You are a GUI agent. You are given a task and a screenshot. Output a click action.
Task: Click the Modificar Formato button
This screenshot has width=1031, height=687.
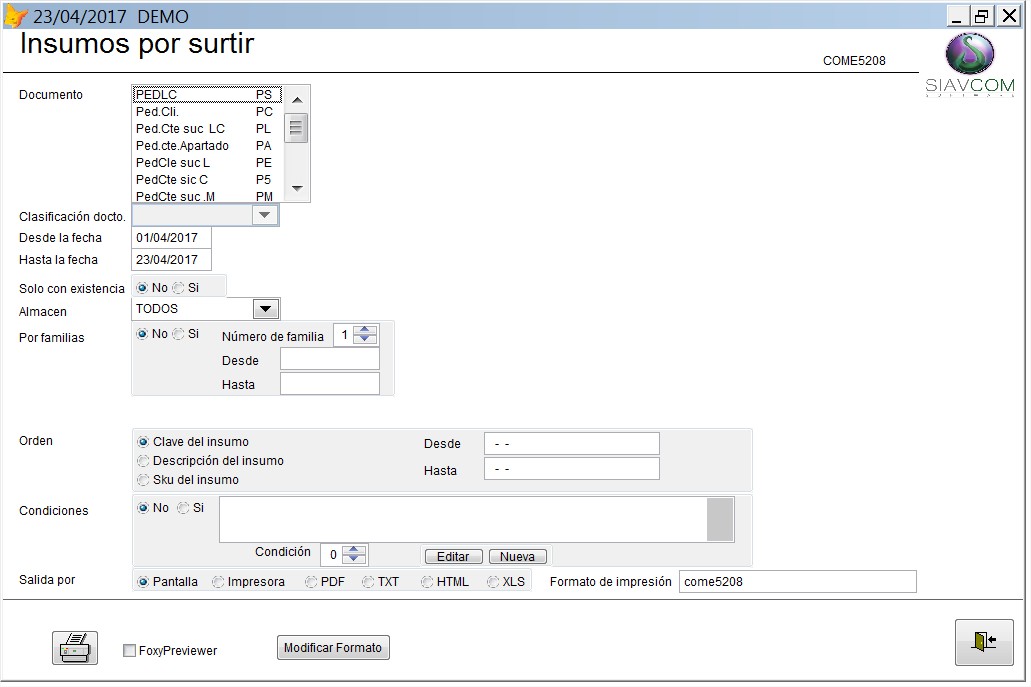pos(333,648)
